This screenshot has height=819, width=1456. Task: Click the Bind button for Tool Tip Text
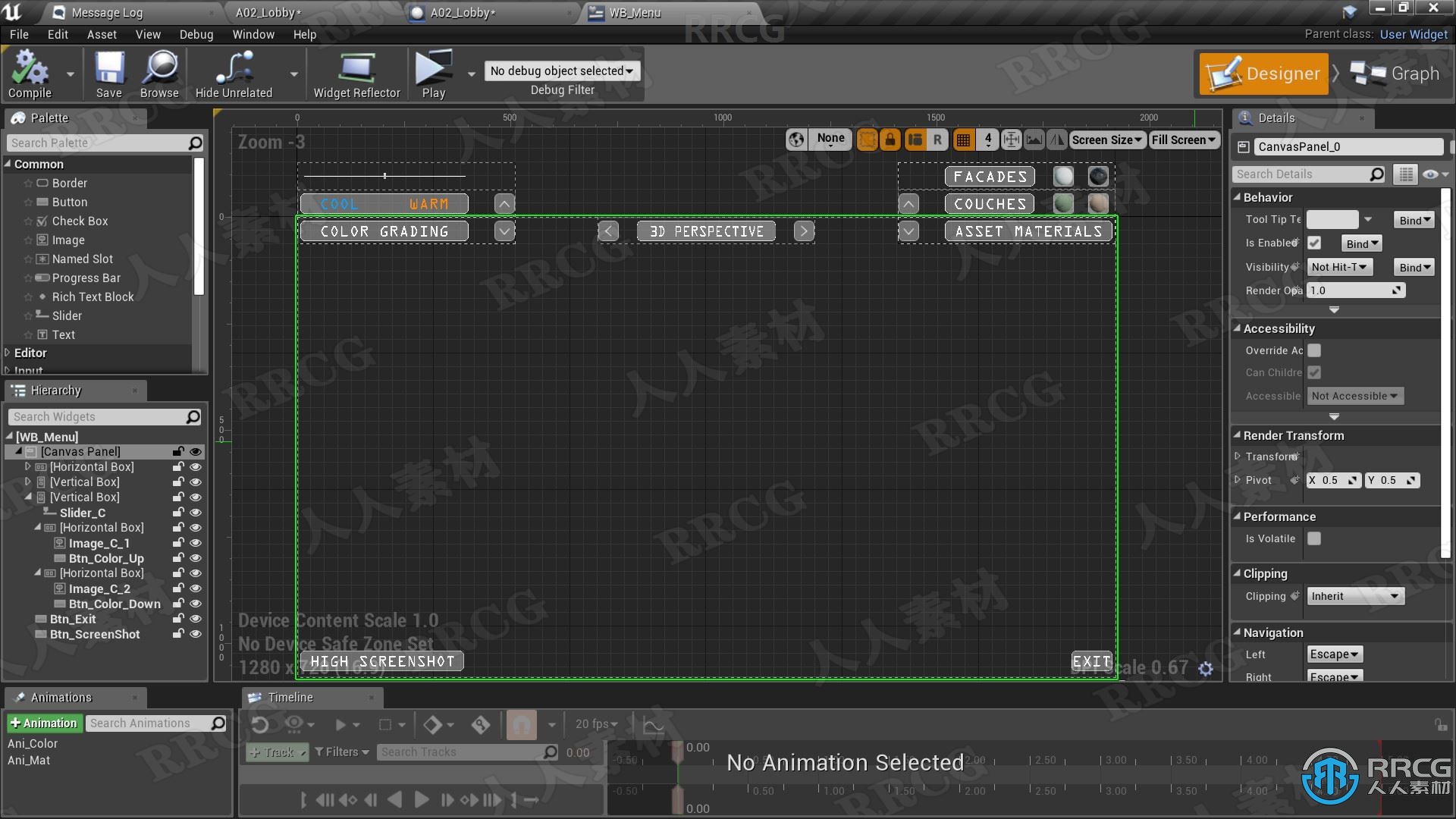click(1414, 220)
